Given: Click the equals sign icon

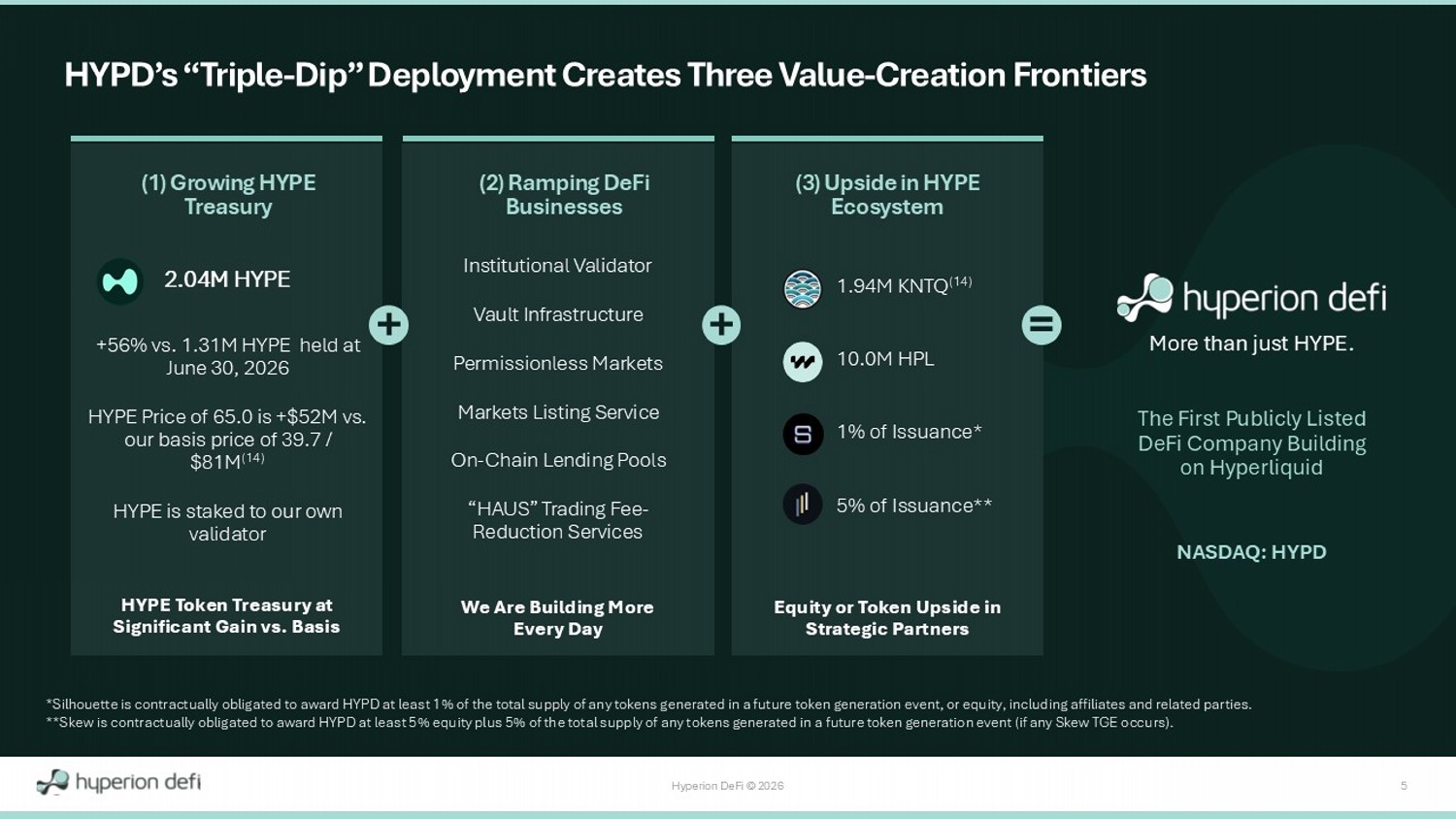Looking at the screenshot, I should 1042,325.
